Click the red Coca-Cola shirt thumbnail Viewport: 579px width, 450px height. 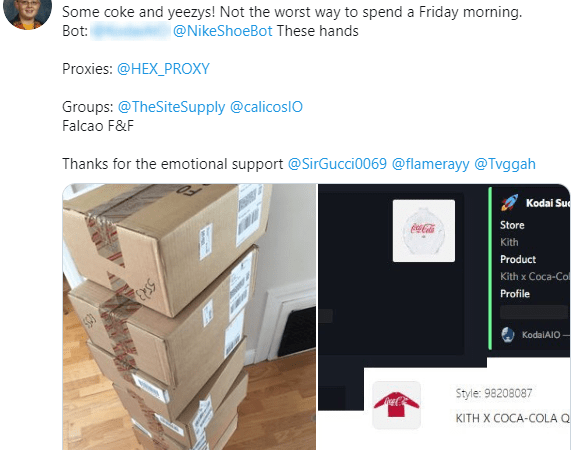(396, 405)
